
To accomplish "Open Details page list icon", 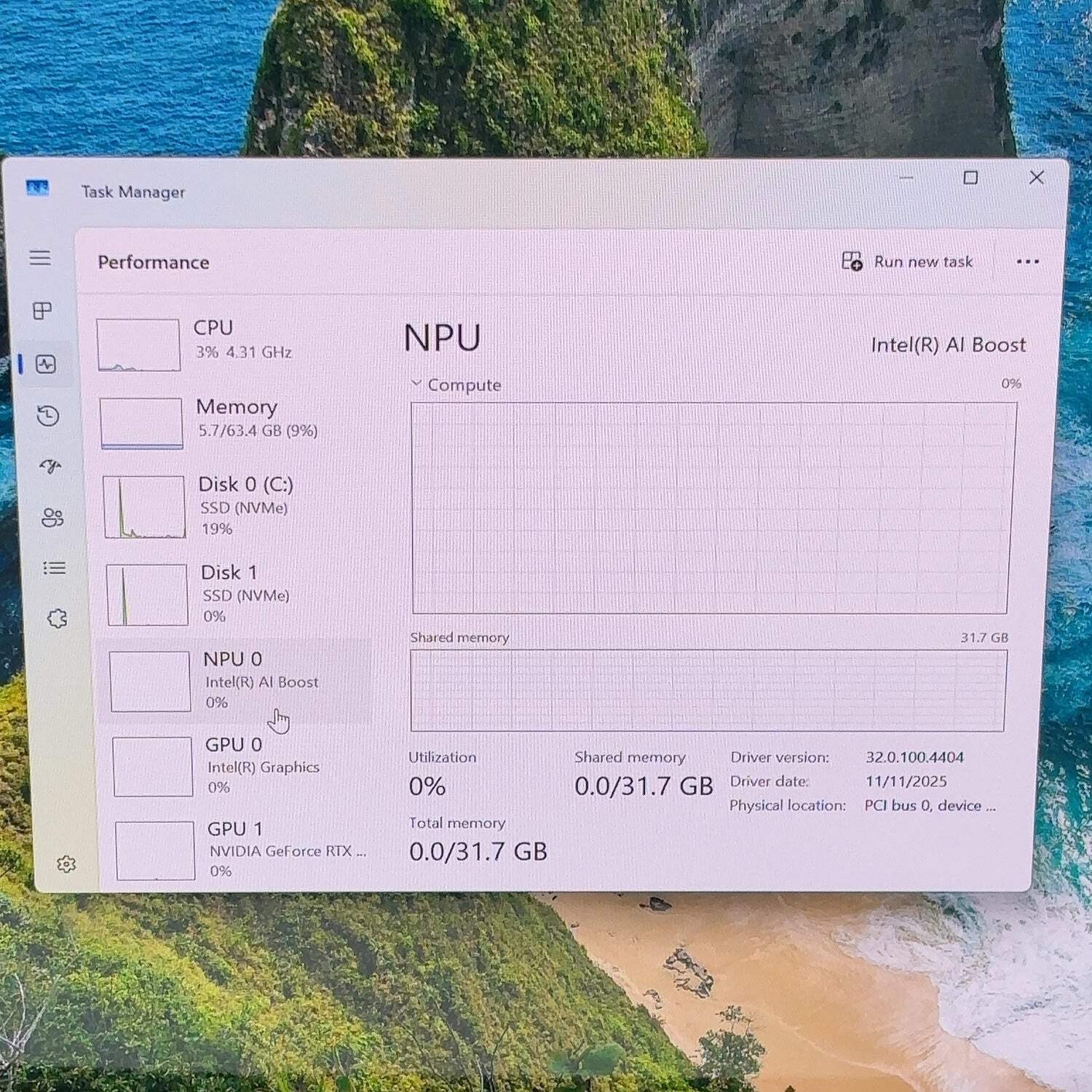I will [x=55, y=568].
